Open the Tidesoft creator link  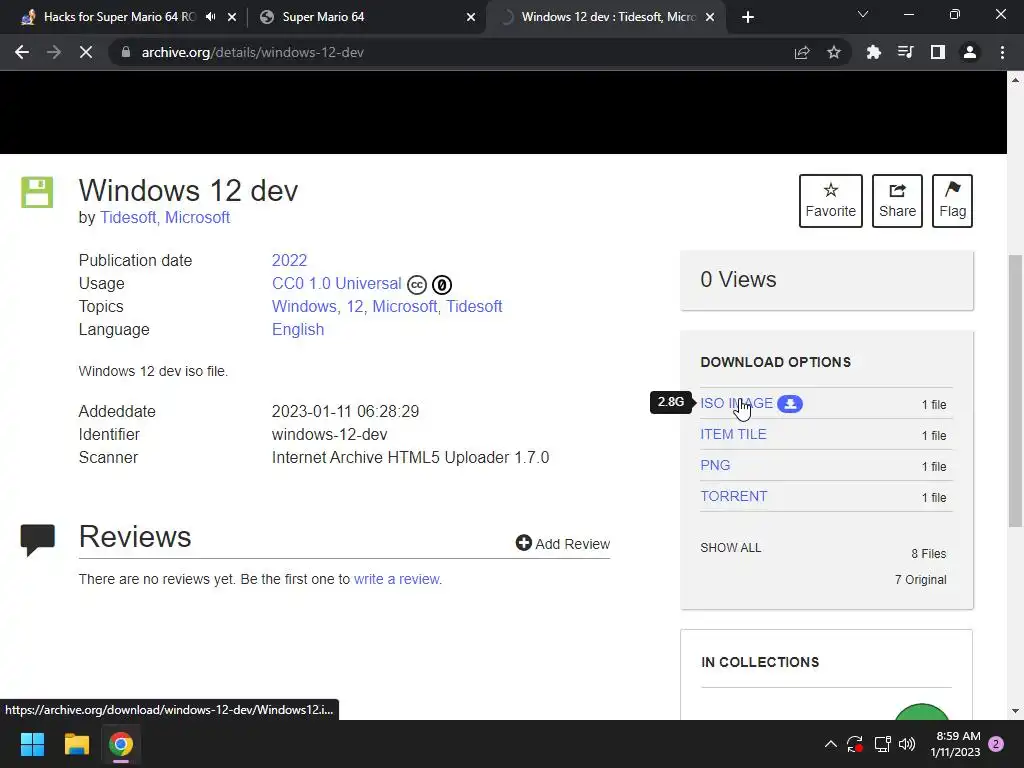pyautogui.click(x=127, y=217)
